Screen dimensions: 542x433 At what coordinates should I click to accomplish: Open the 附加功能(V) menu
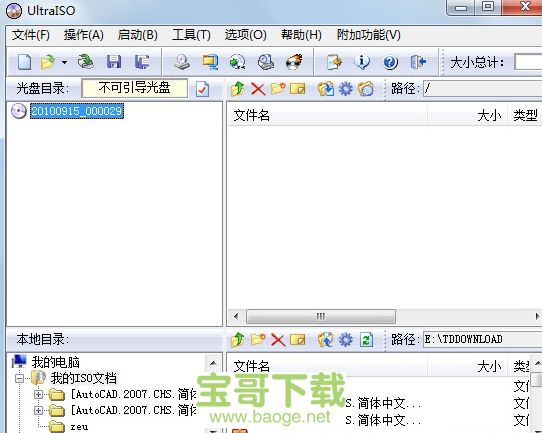368,35
